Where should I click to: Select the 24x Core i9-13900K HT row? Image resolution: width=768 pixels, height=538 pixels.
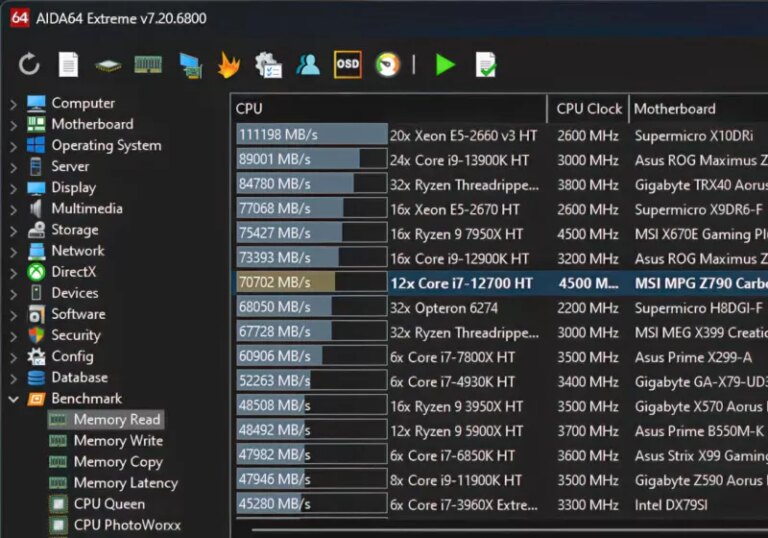500,160
